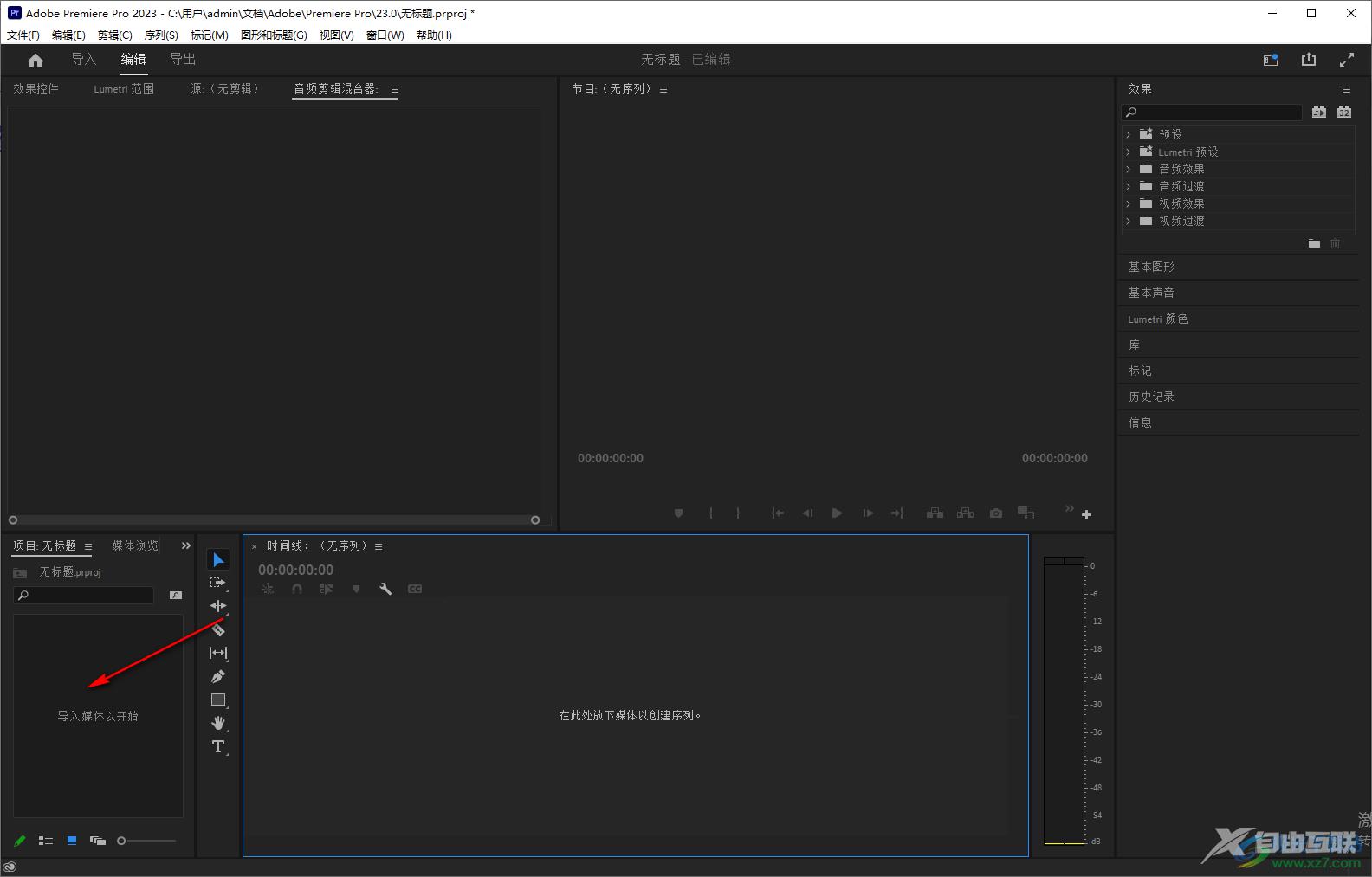Open the 节目 monitor panel menu
The image size is (1372, 877).
click(x=663, y=89)
